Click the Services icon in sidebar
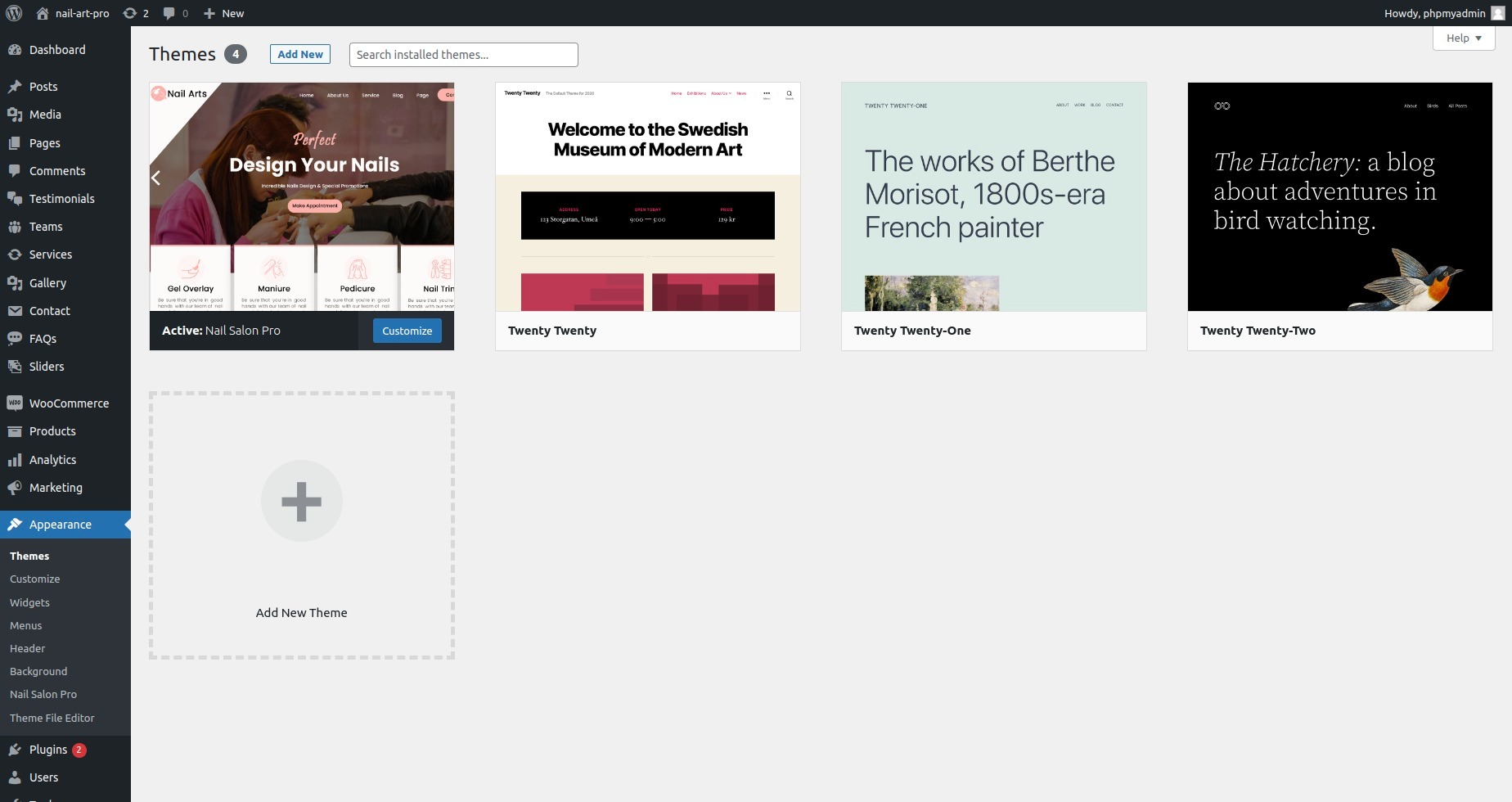Viewport: 1512px width, 802px height. click(15, 255)
